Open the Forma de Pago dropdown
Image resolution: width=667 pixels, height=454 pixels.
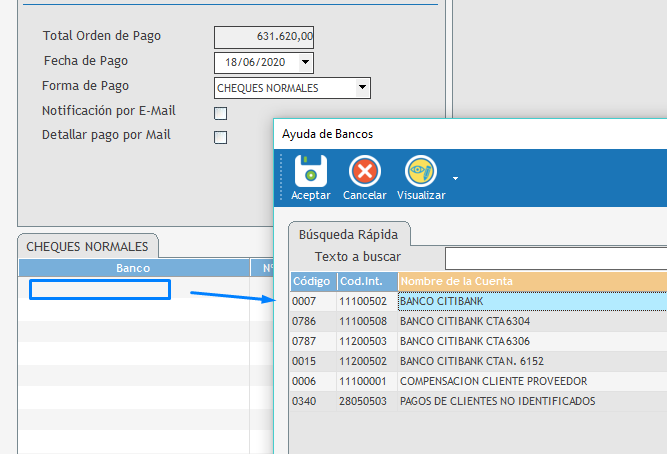click(362, 89)
